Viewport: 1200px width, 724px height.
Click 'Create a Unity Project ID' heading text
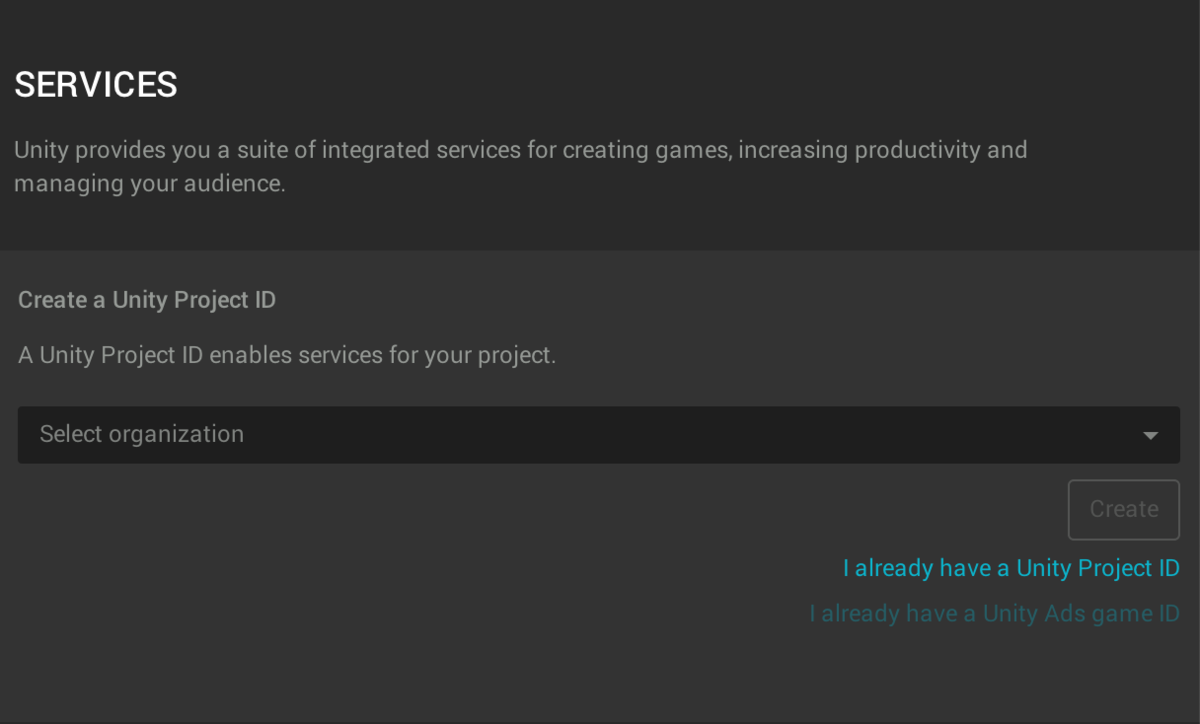147,300
